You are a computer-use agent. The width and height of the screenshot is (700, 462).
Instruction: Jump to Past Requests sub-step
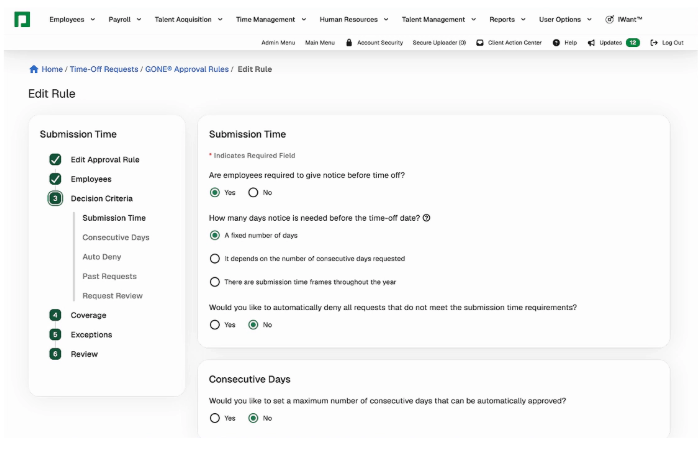click(109, 276)
